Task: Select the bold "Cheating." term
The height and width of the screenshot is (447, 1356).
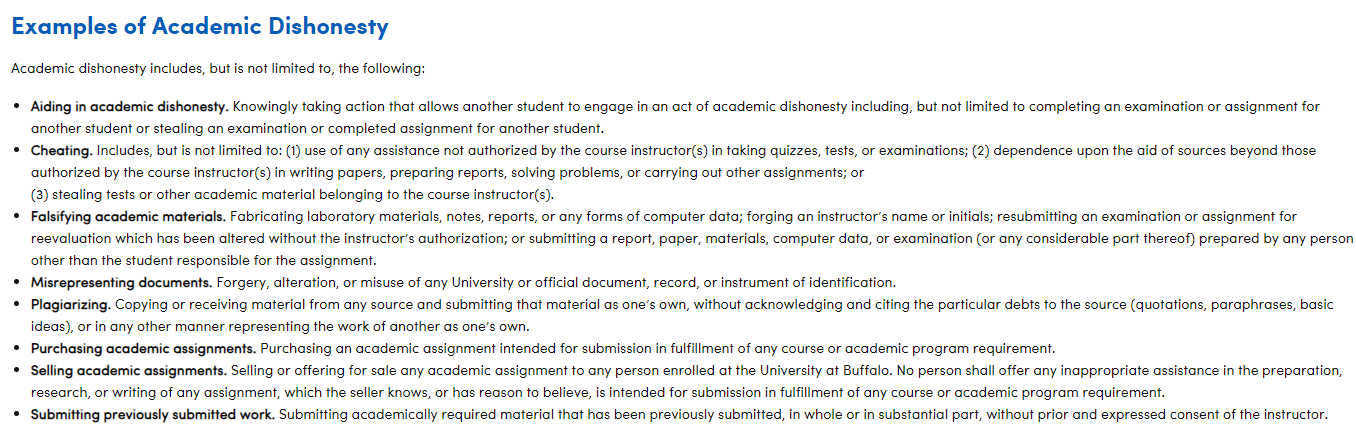Action: click(x=62, y=150)
